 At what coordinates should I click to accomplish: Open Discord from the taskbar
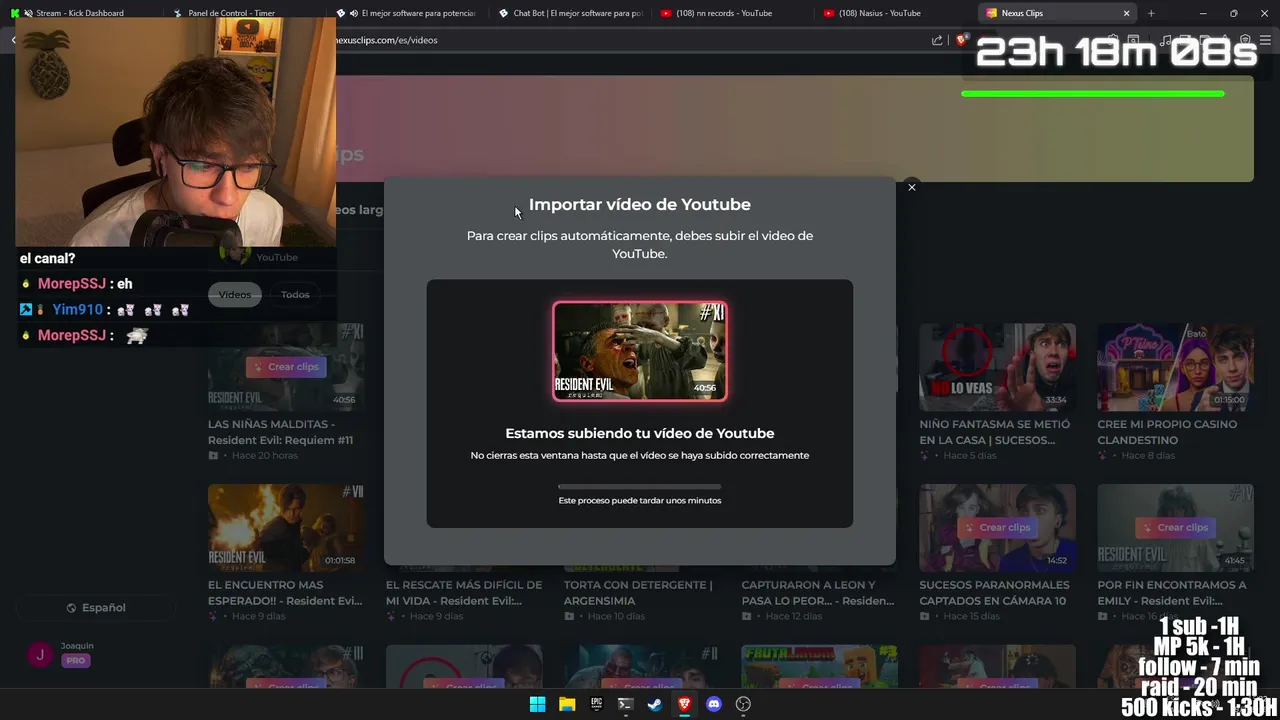coord(713,704)
